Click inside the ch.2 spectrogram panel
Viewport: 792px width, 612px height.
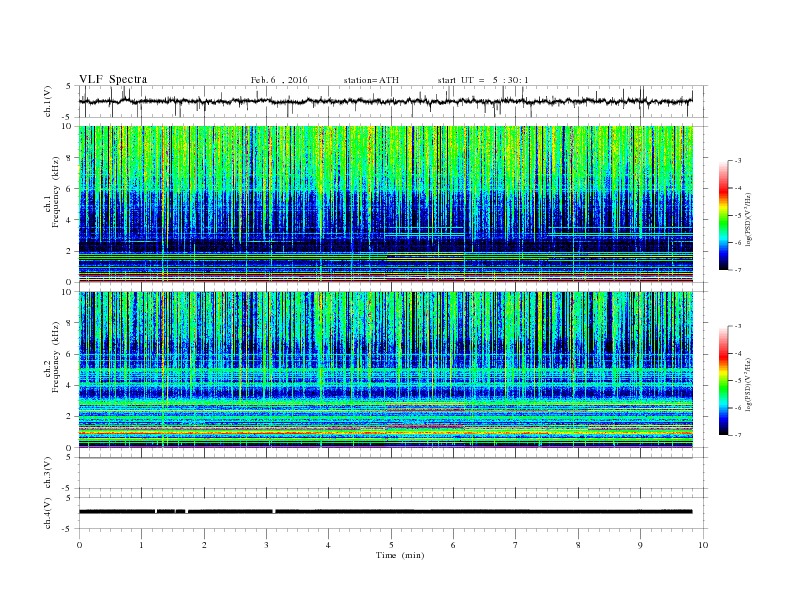click(x=385, y=370)
